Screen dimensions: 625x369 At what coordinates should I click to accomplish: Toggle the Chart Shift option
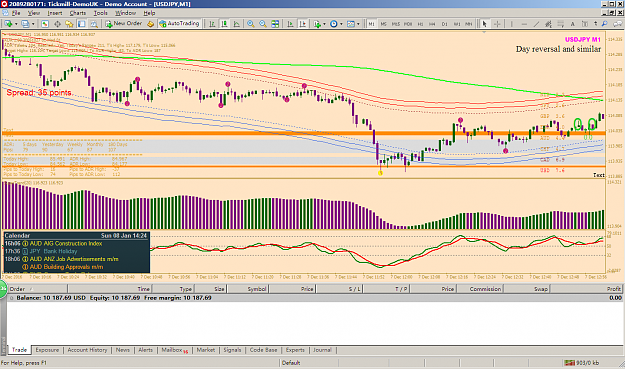(x=303, y=24)
